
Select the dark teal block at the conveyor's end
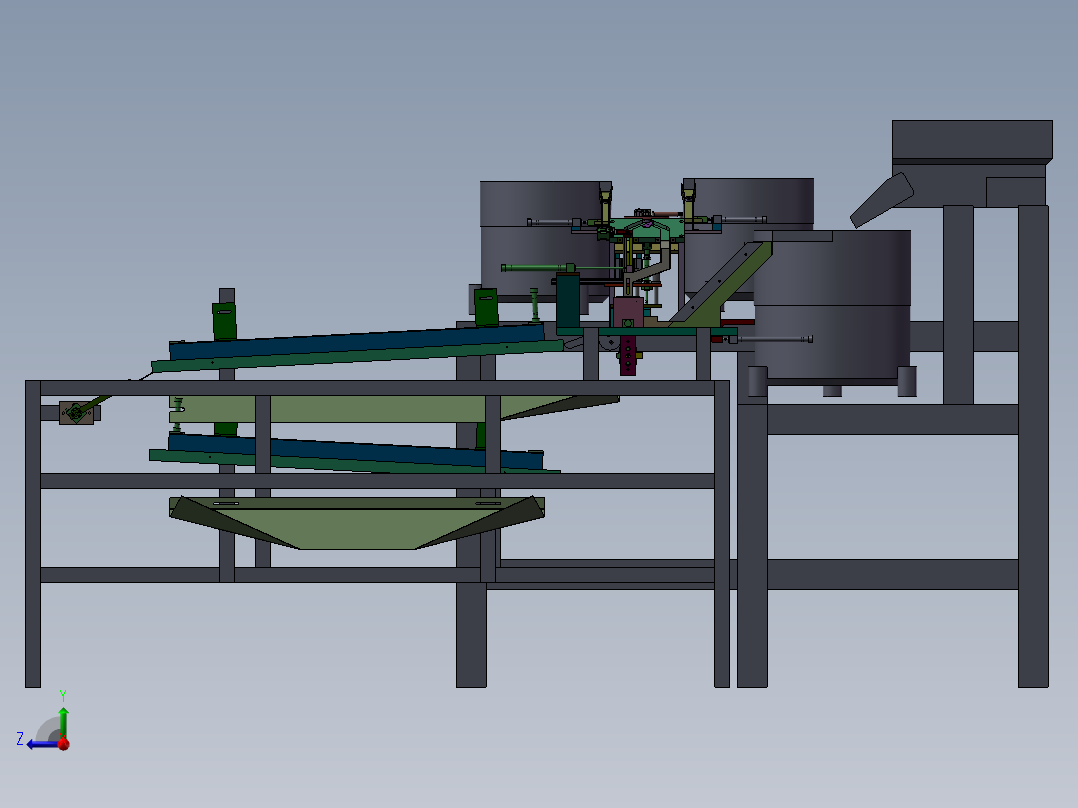point(568,301)
